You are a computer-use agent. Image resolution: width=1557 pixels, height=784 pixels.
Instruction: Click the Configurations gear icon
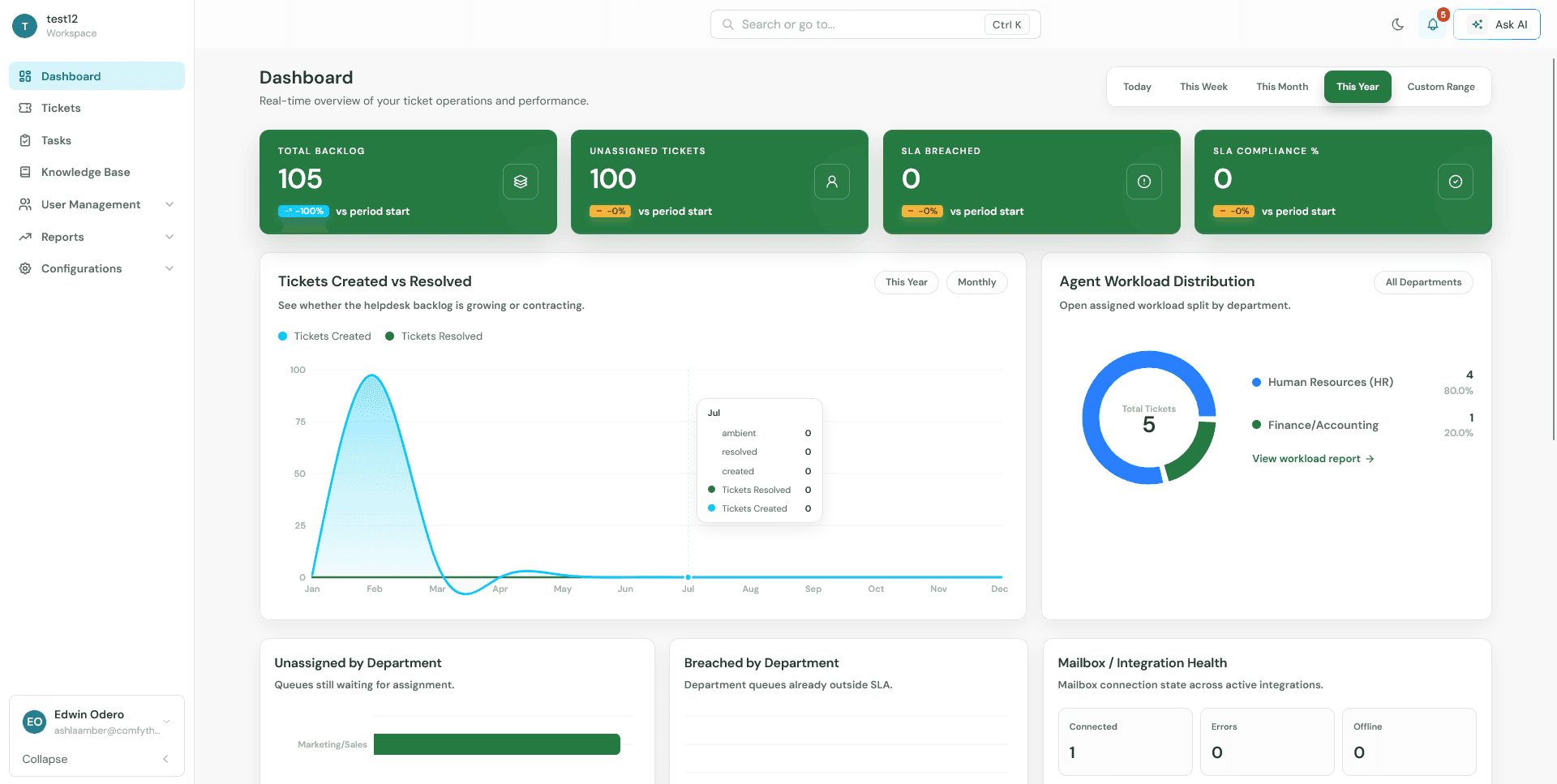25,268
